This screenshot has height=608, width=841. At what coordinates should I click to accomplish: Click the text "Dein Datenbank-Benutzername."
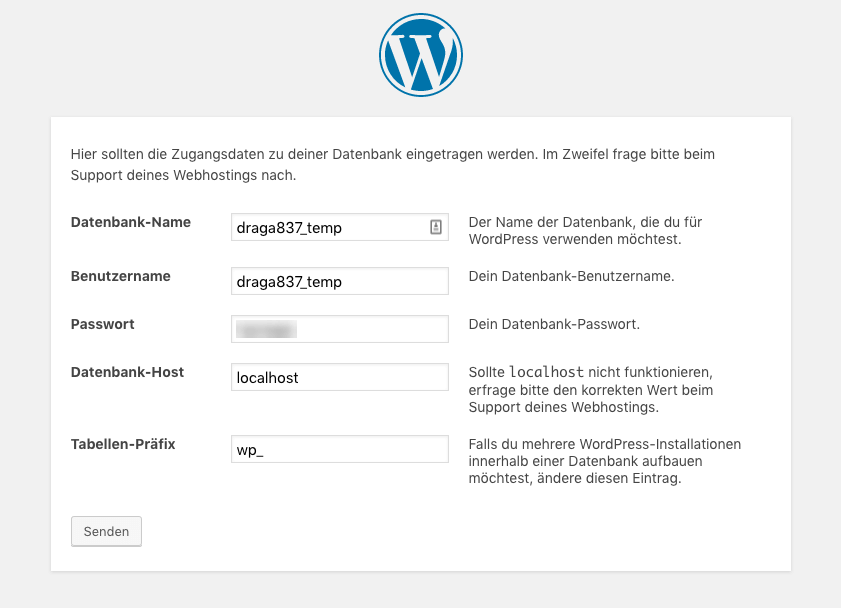point(571,276)
